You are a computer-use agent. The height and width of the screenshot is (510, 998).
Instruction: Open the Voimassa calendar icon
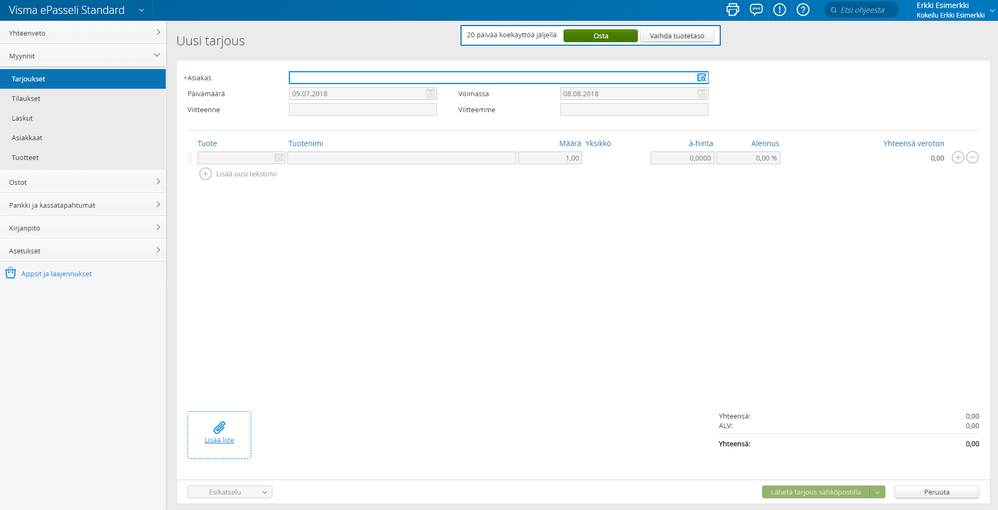702,94
